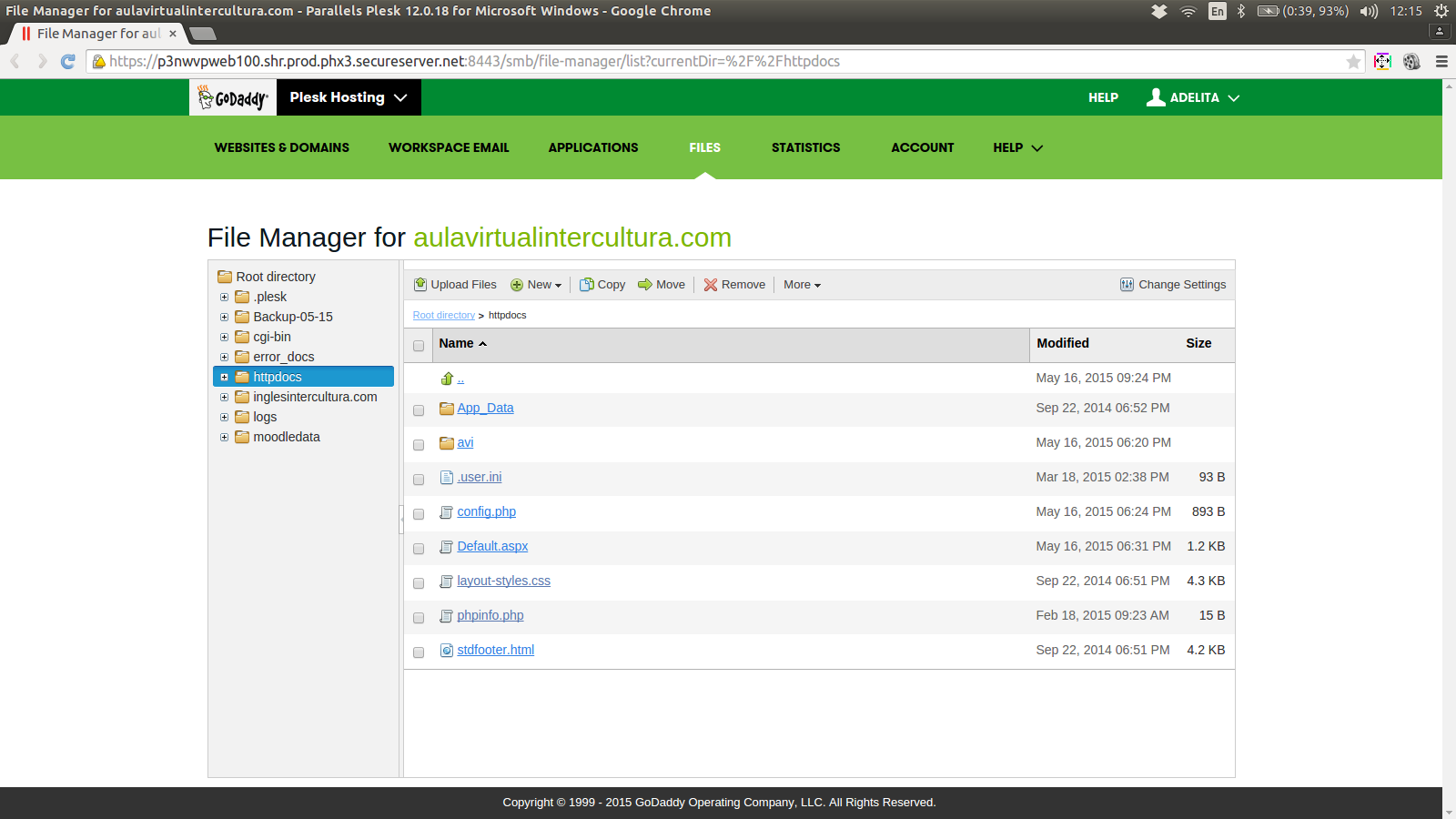Expand the inglesintercultura.com tree node
This screenshot has width=1456, height=819.
(x=224, y=397)
